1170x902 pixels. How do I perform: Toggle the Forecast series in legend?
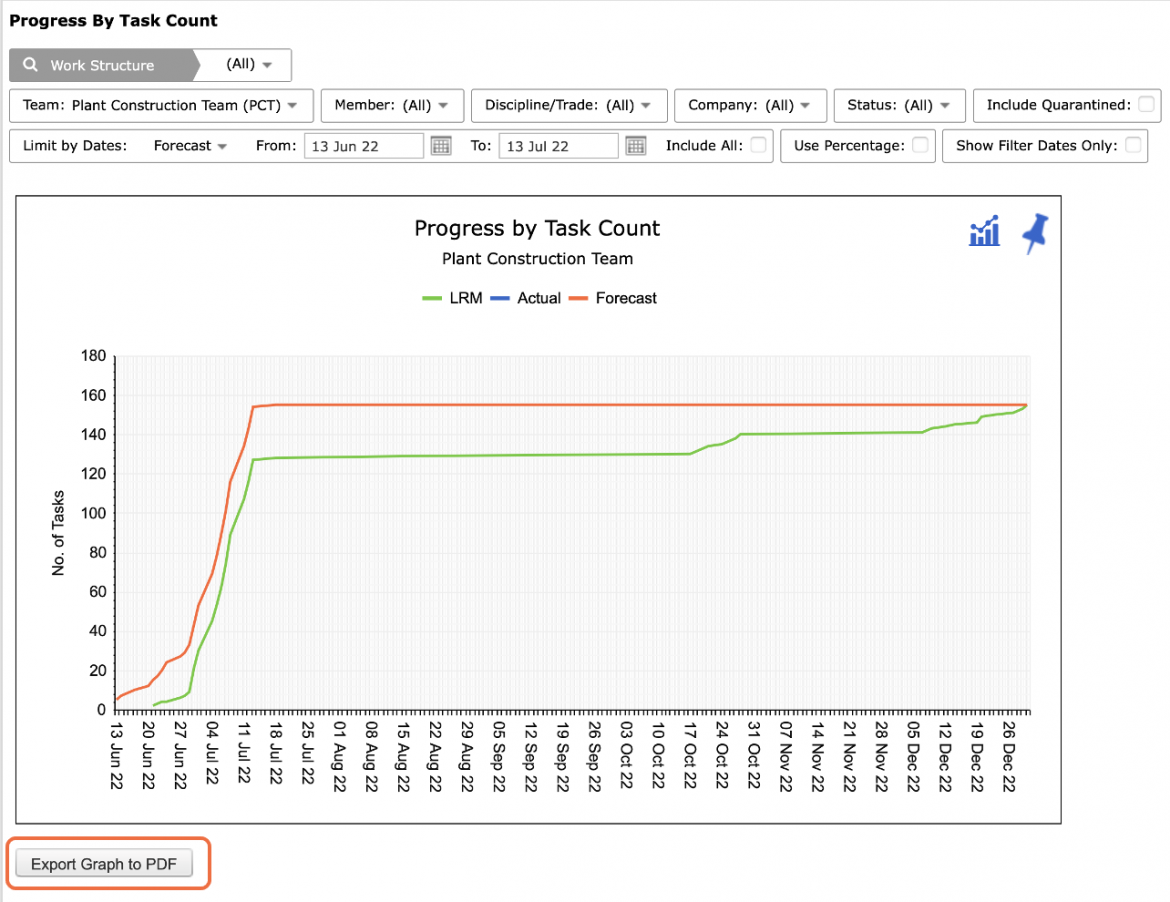[613, 298]
